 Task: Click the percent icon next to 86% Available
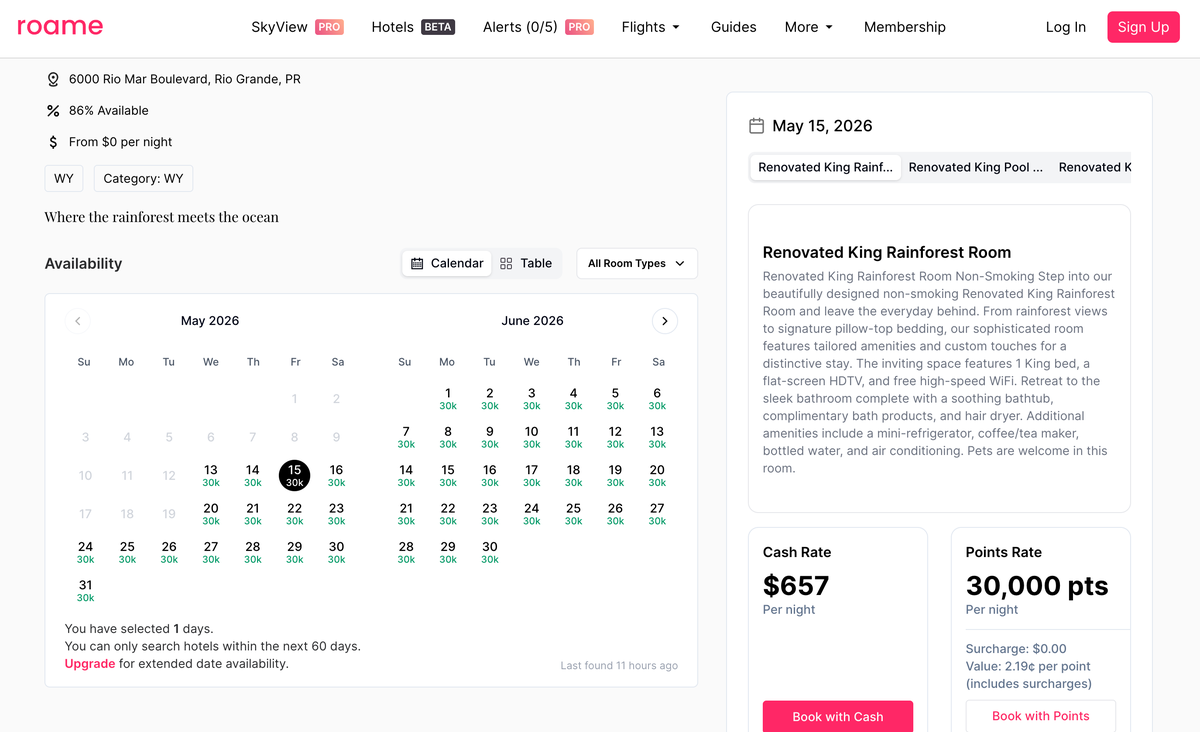click(53, 110)
